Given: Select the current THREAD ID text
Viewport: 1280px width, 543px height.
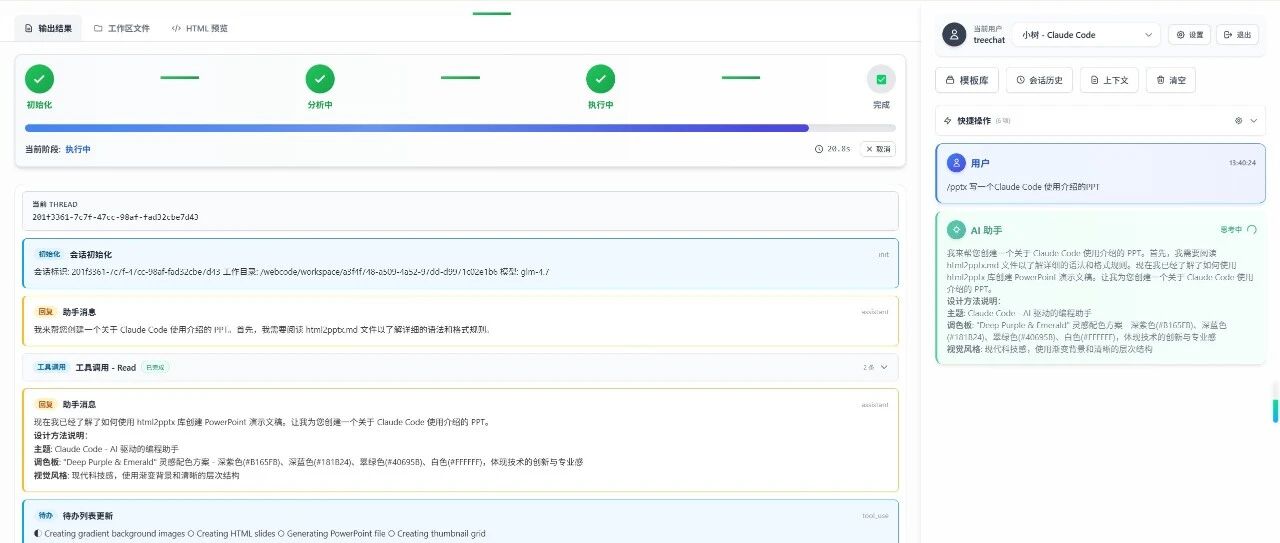Looking at the screenshot, I should click(x=115, y=216).
